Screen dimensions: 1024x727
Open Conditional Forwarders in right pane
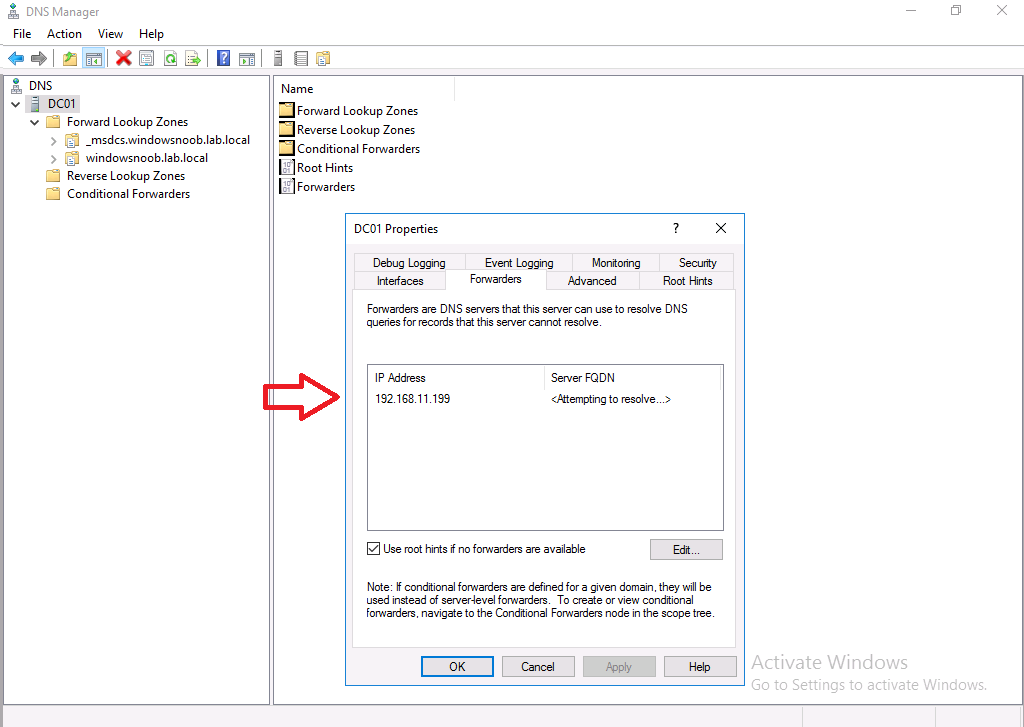[359, 149]
